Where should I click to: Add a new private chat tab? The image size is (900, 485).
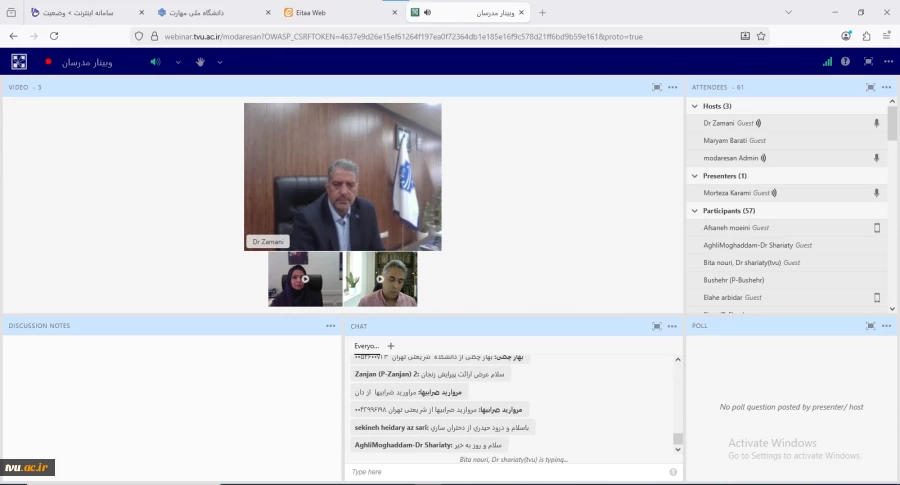(391, 346)
